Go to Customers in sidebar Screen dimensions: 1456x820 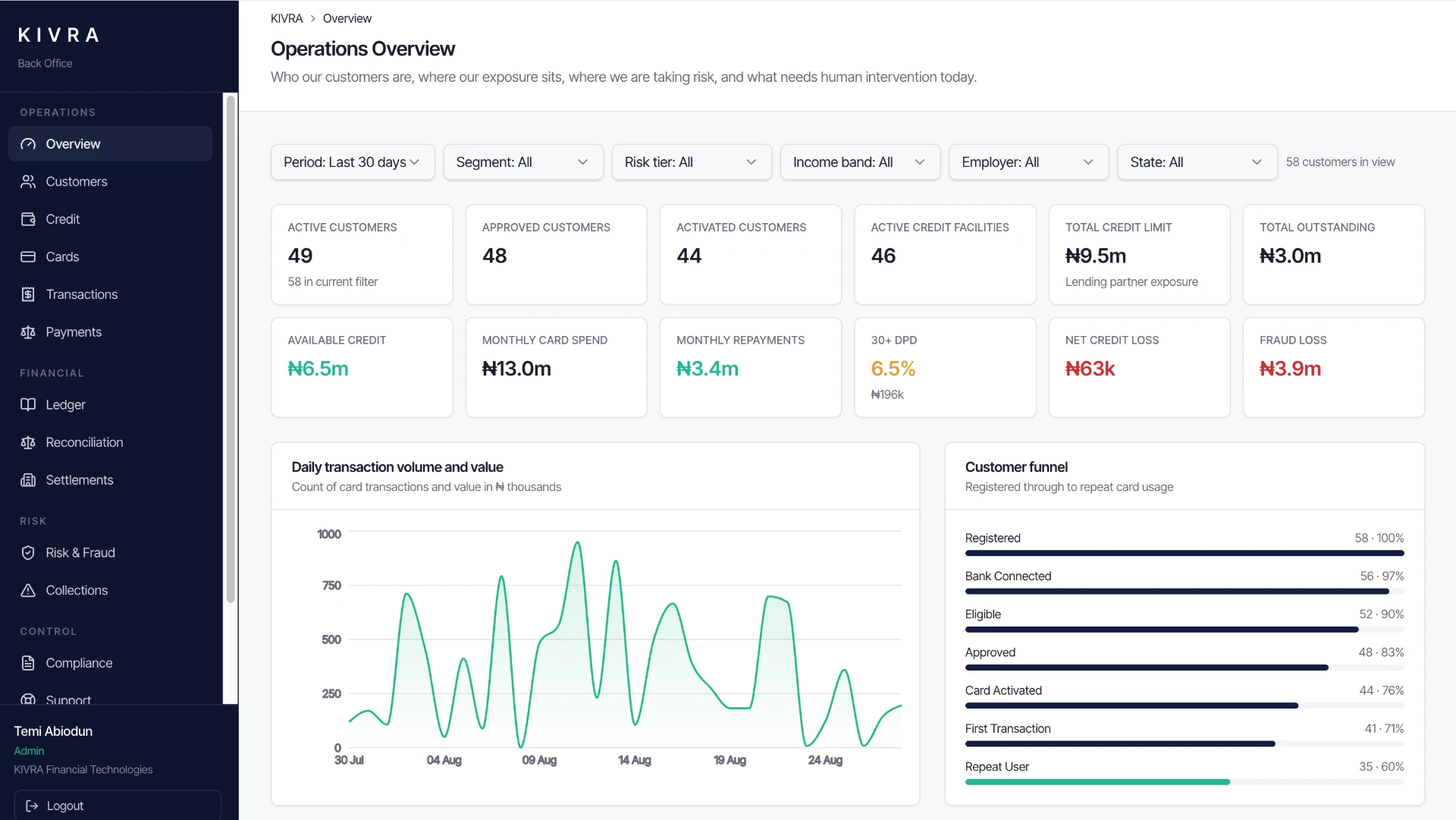tap(110, 181)
